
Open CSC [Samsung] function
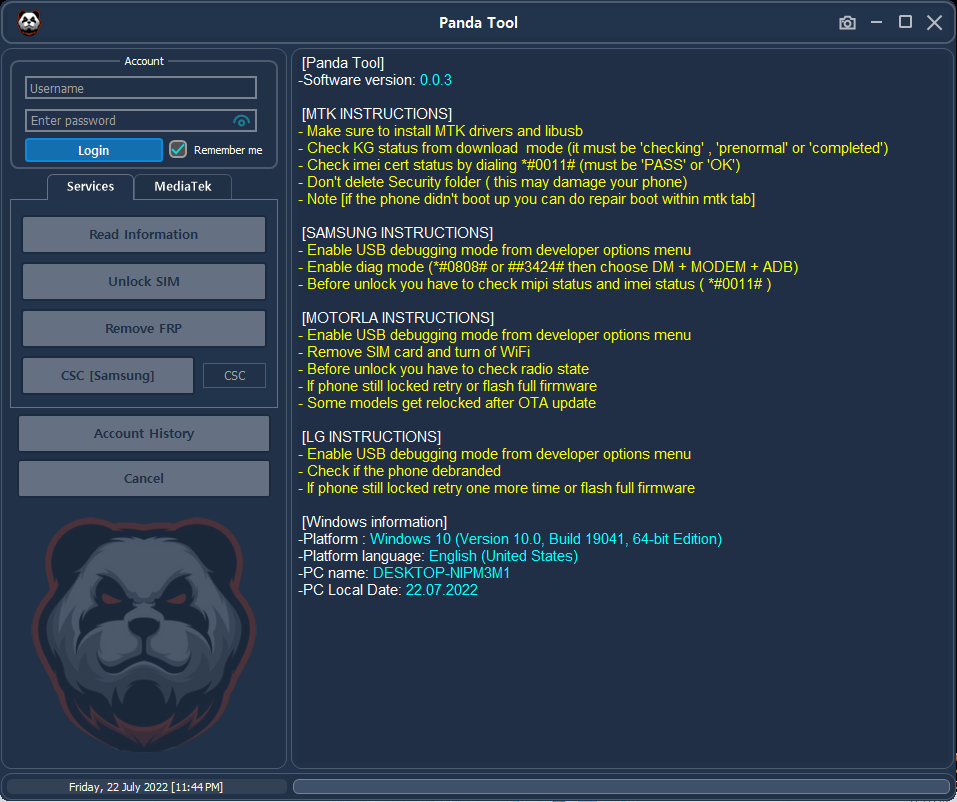tap(107, 375)
